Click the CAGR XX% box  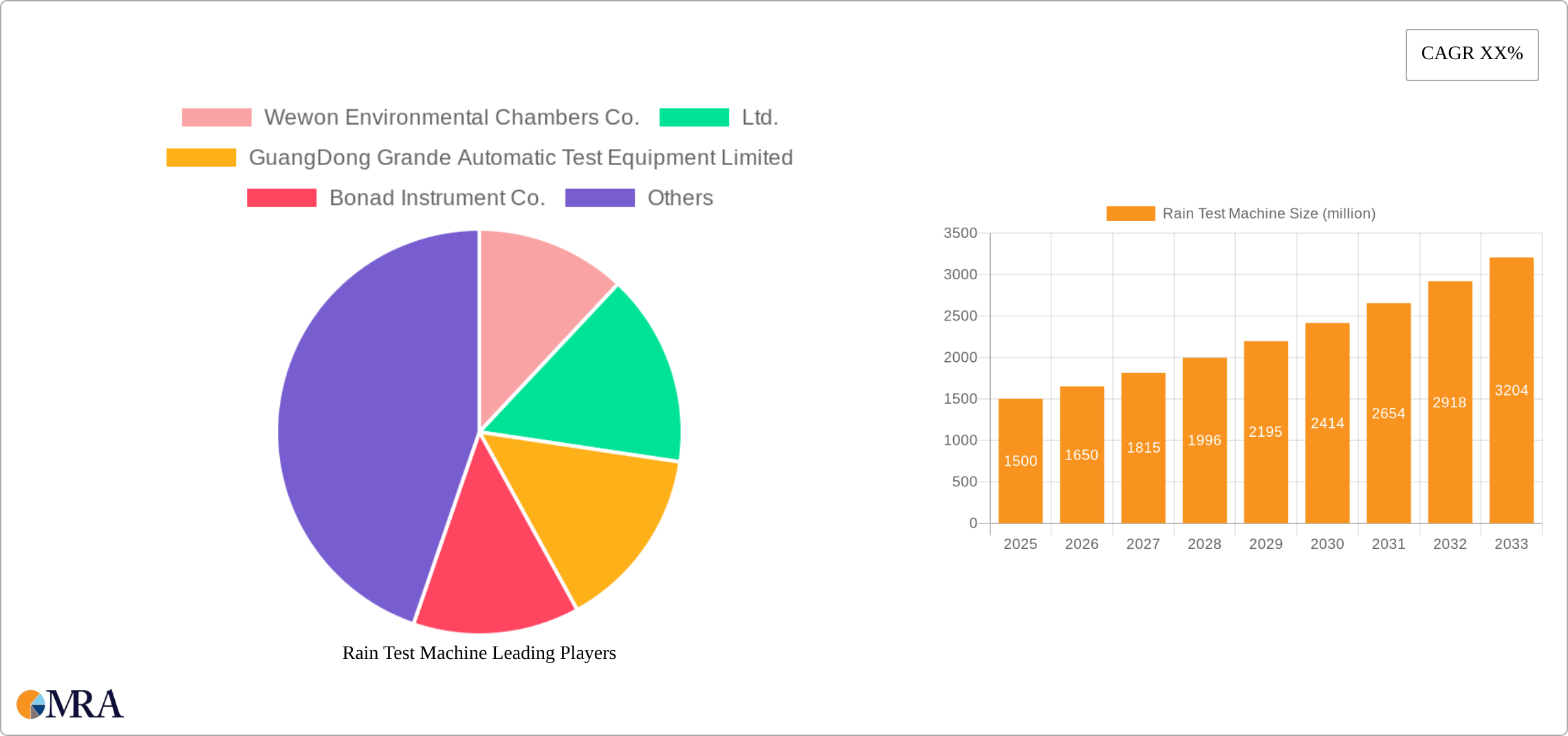point(1472,54)
